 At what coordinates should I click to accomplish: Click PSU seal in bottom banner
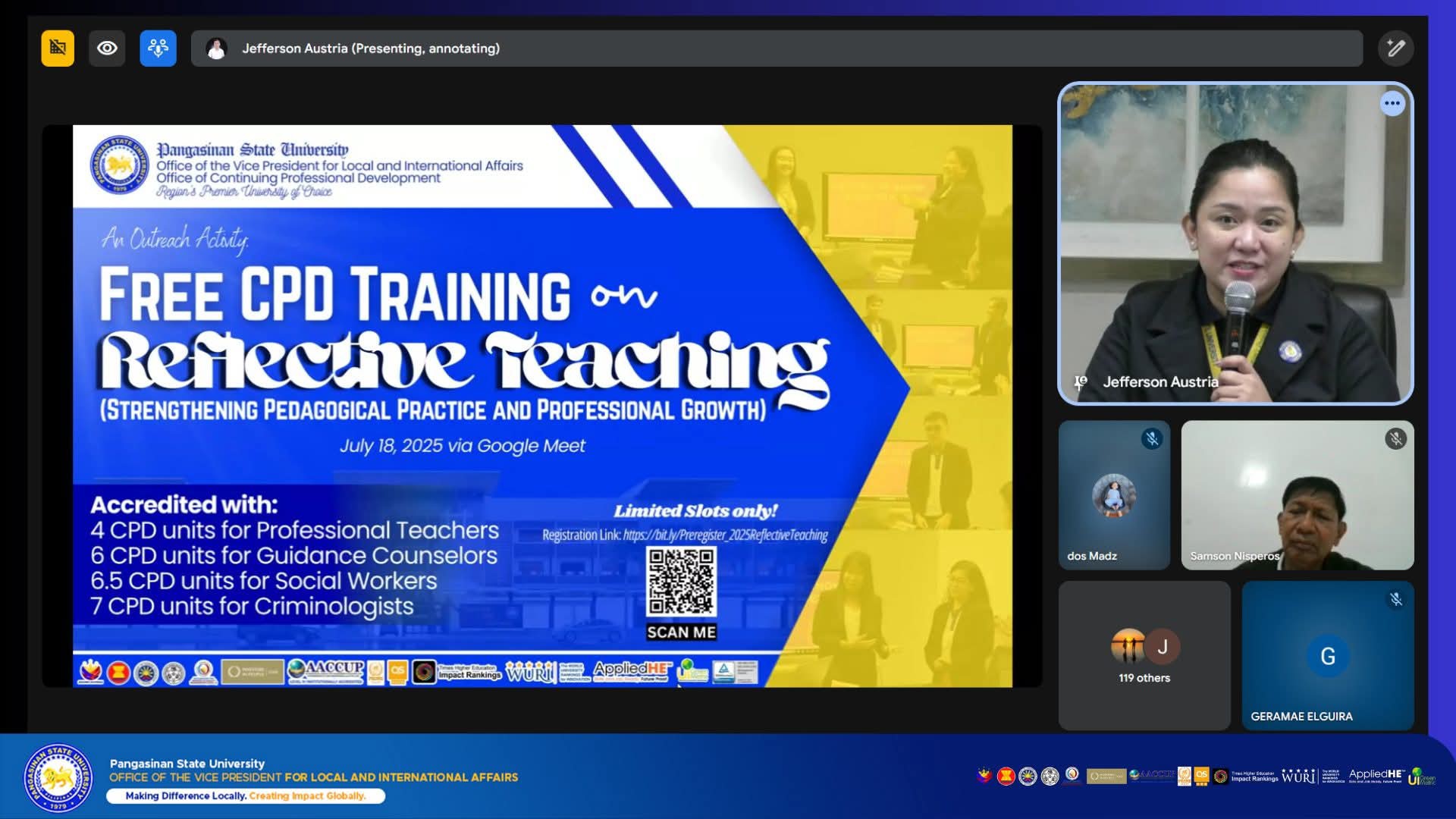tap(58, 778)
